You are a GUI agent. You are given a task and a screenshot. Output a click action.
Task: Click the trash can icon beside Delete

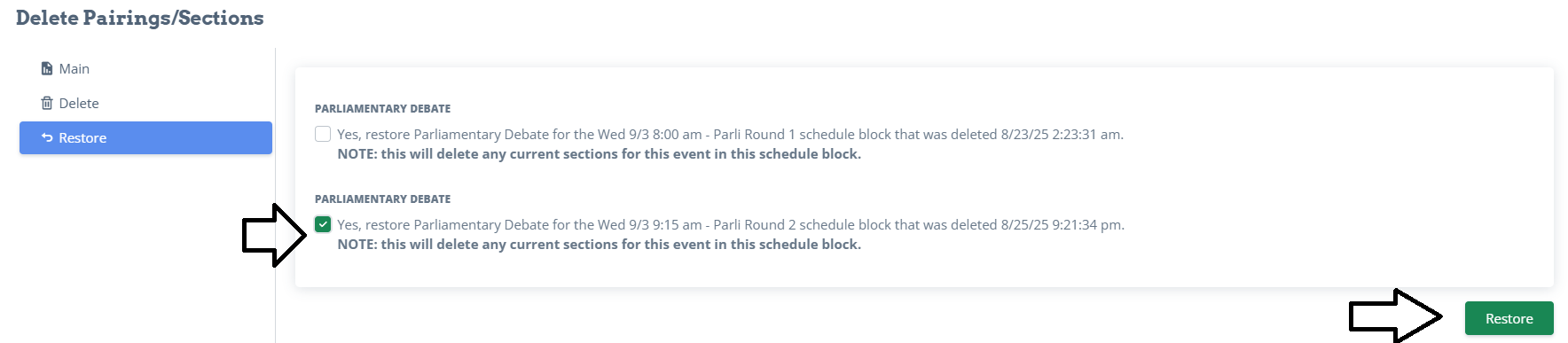tap(47, 103)
